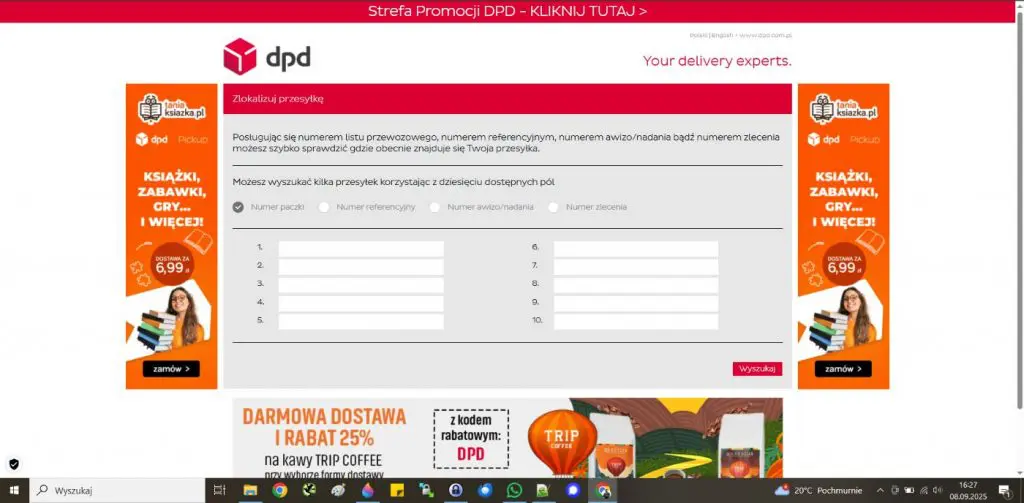
Task: Open the volume control in the system tray
Action: point(938,490)
